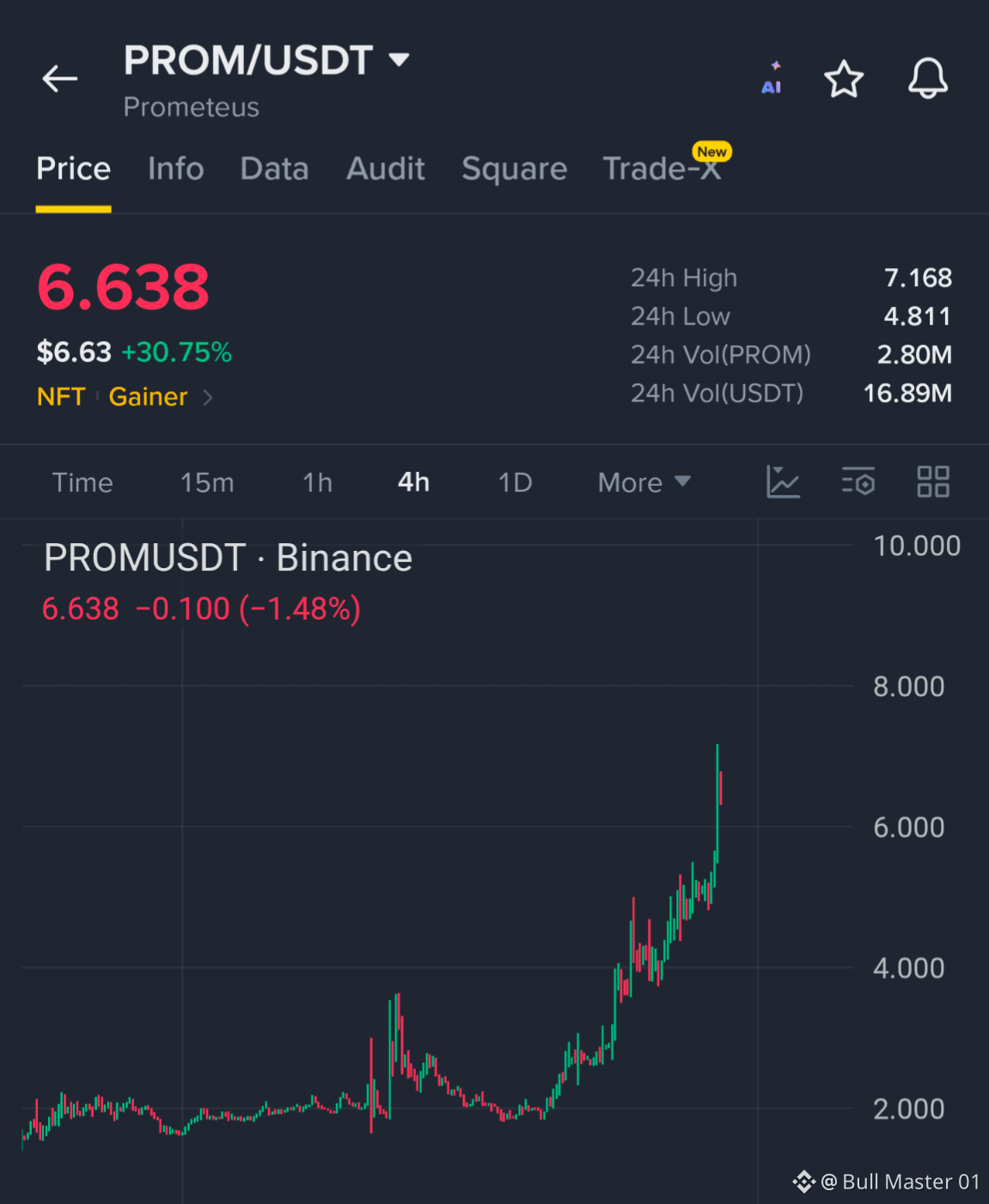Tap the 10.000 price axis label

(x=917, y=546)
